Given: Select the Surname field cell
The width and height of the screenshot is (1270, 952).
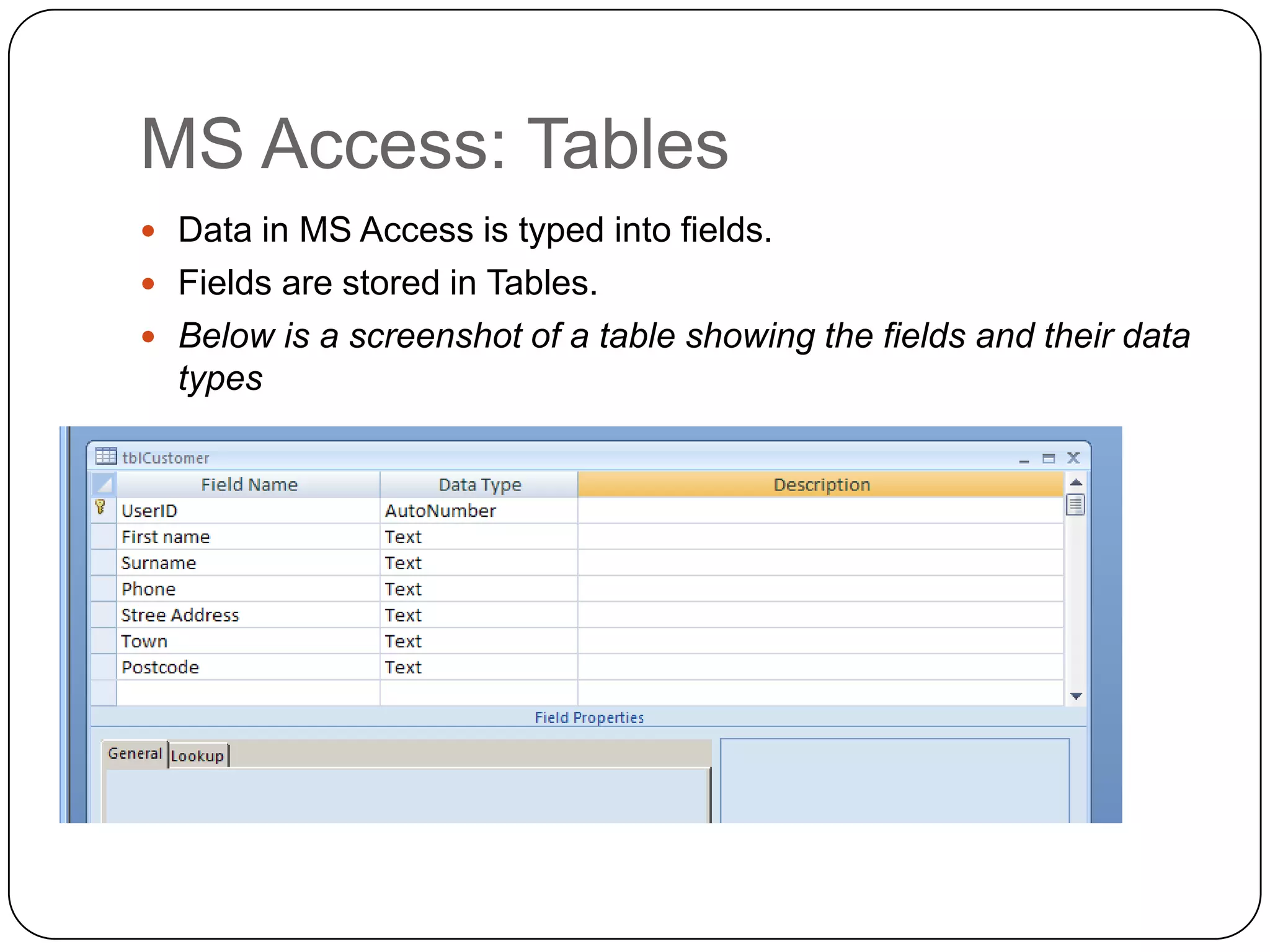Looking at the screenshot, I should [248, 563].
